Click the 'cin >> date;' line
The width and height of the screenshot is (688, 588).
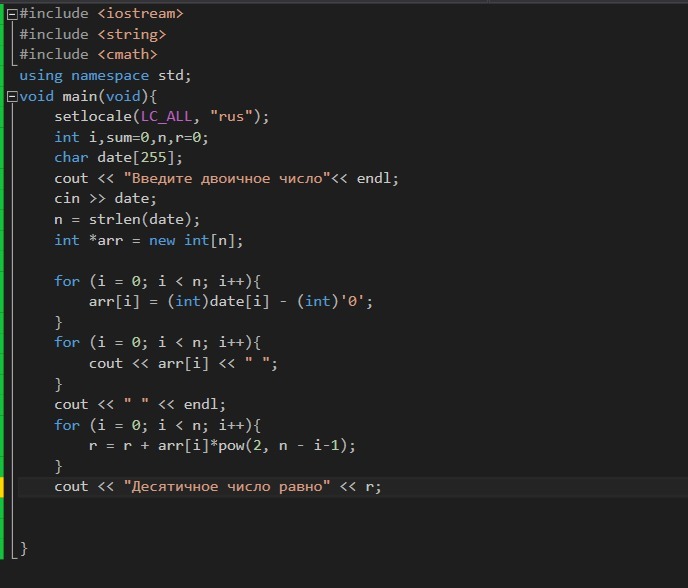[x=105, y=198]
